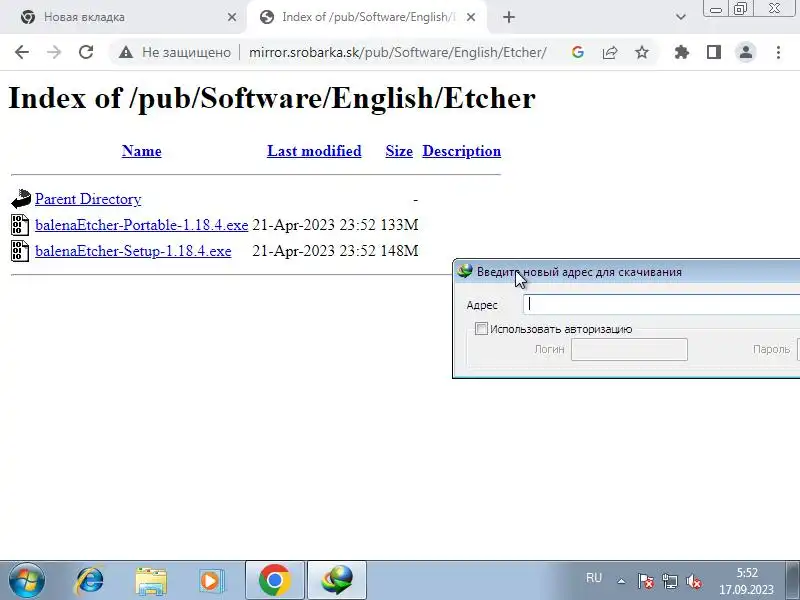Click the Parent Directory back-arrow icon
This screenshot has width=800, height=600.
pos(21,199)
